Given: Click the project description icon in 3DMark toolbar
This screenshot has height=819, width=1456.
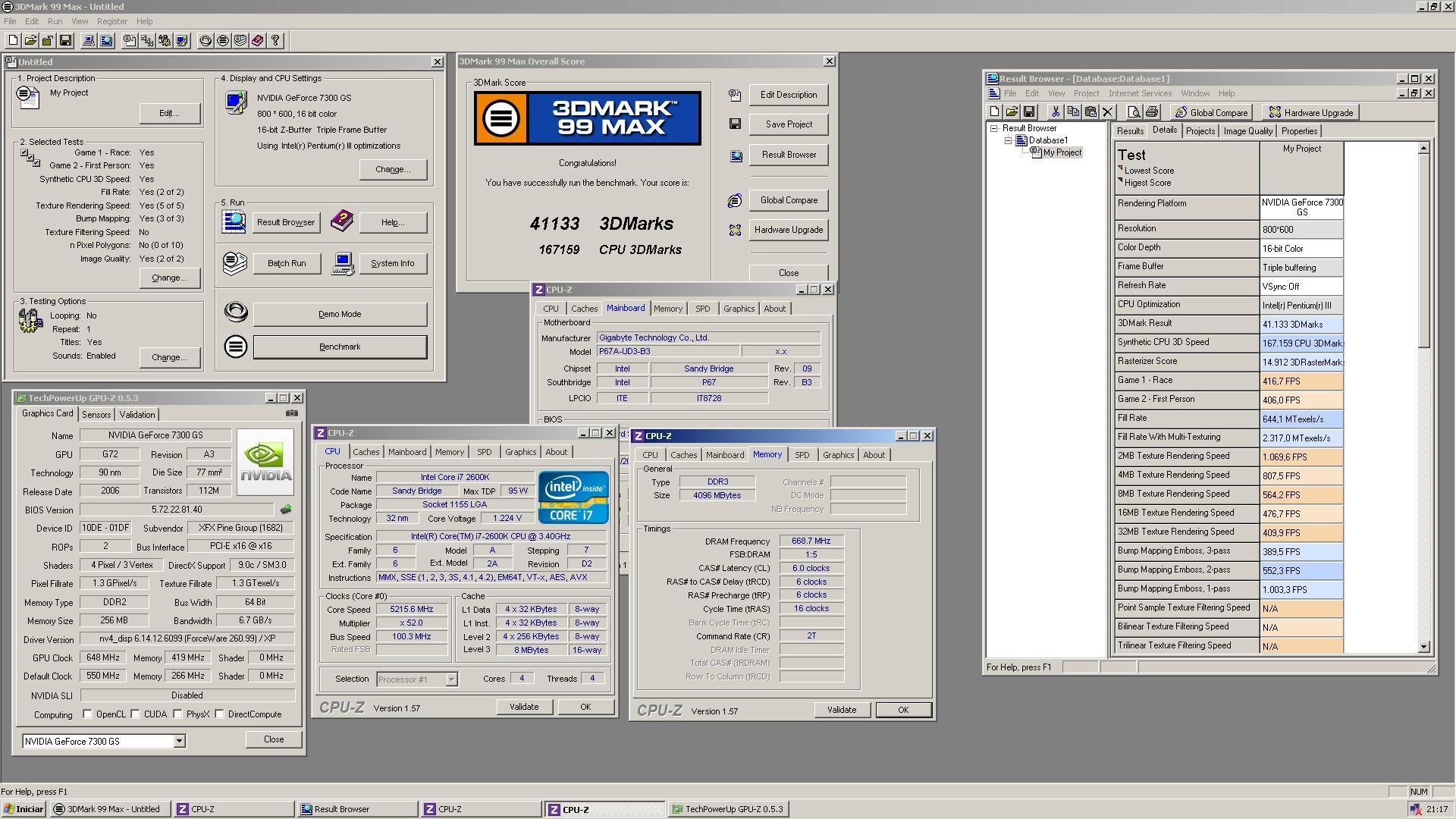Looking at the screenshot, I should [x=130, y=40].
